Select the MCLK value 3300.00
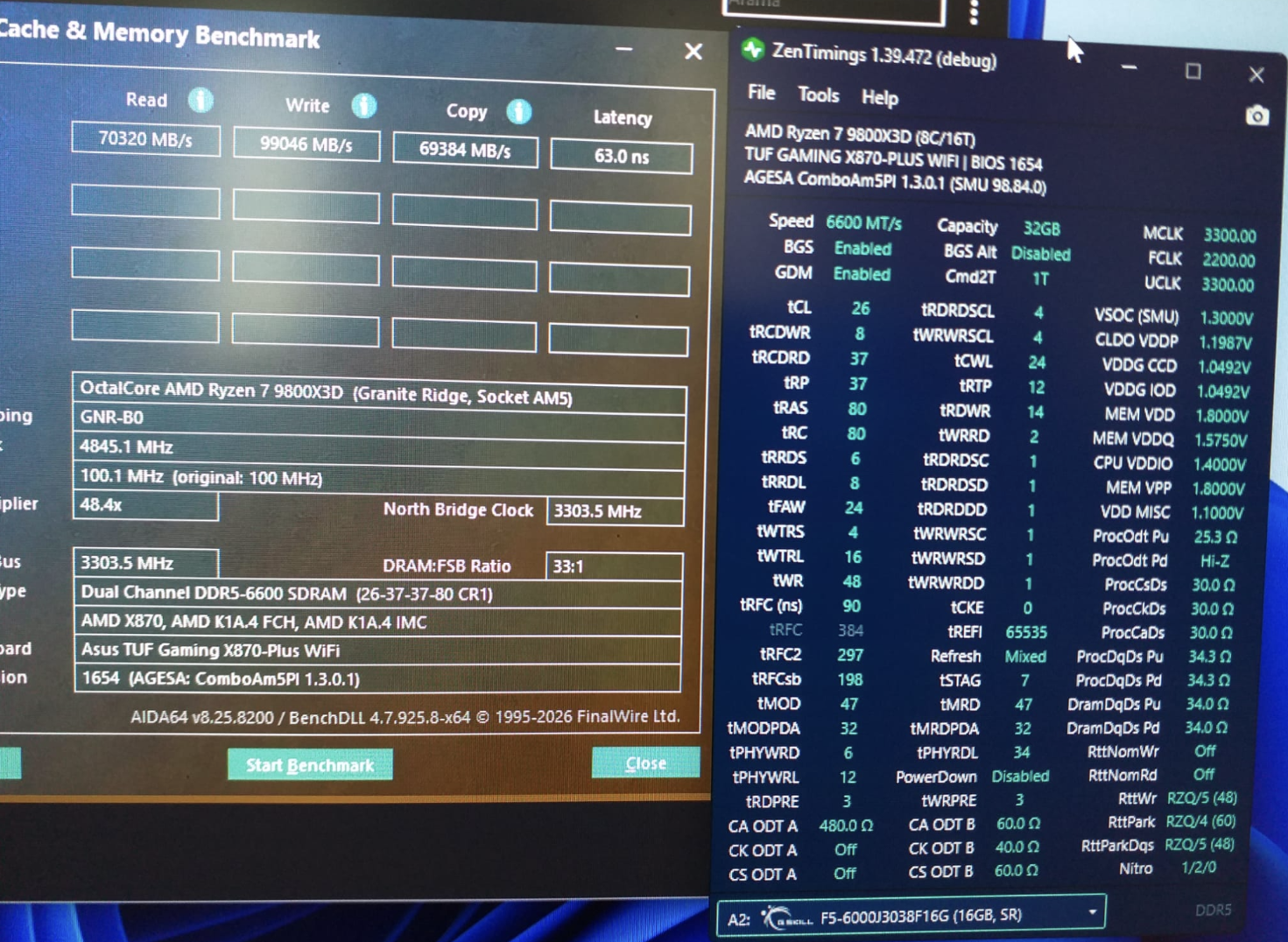The width and height of the screenshot is (1288, 942). 1229,235
